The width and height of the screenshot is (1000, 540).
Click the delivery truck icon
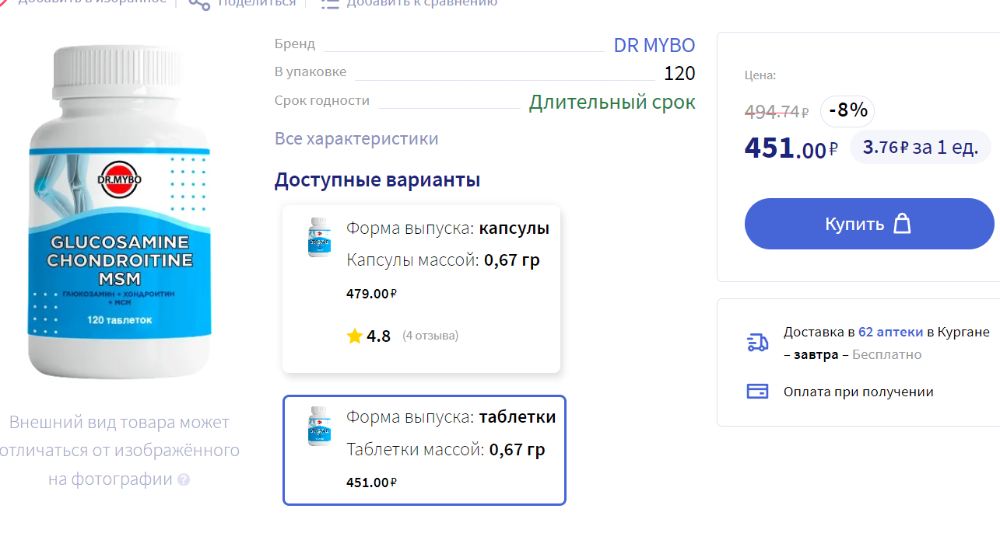pos(758,342)
